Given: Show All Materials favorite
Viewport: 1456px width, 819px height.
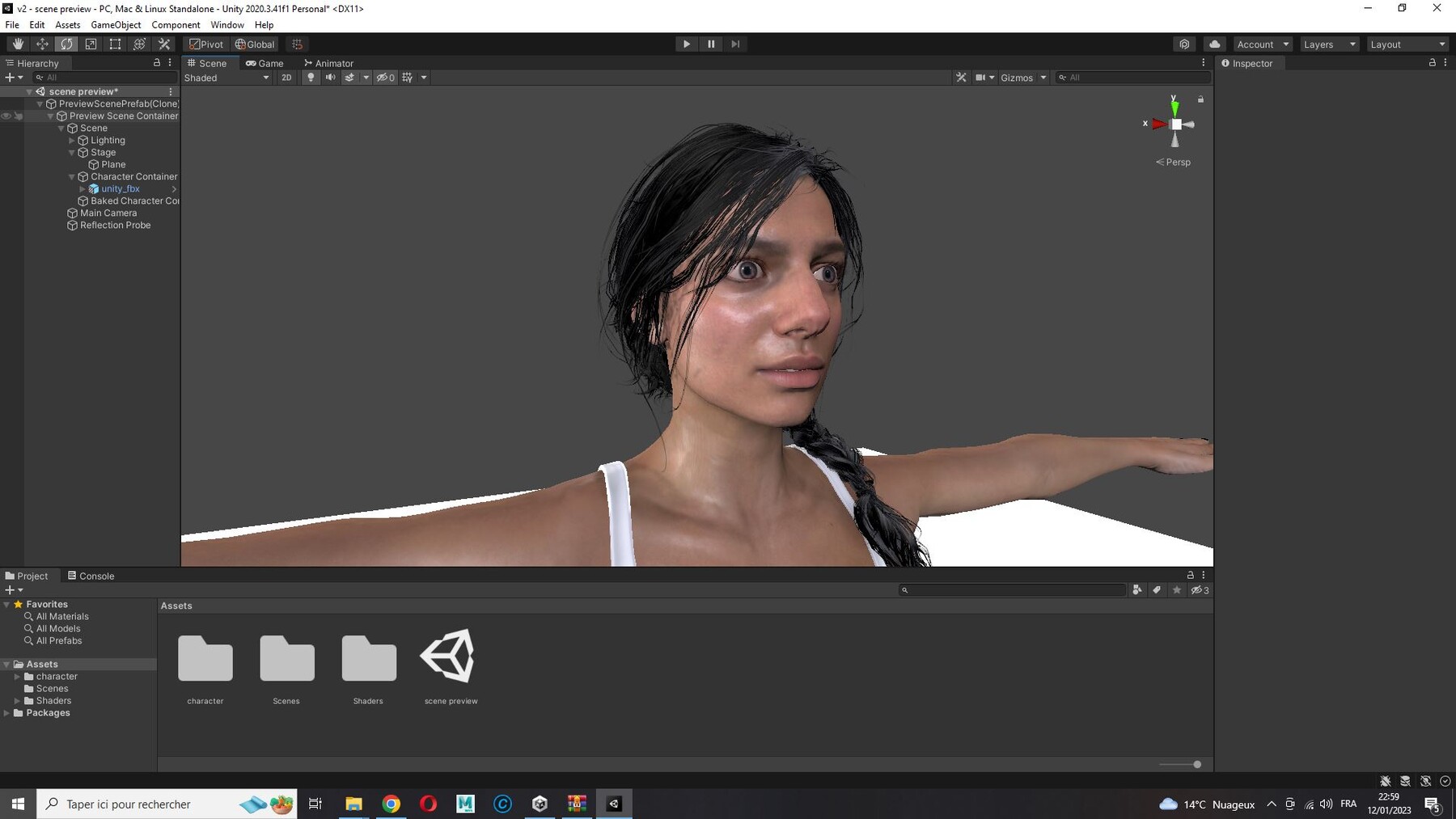Looking at the screenshot, I should 62,617.
